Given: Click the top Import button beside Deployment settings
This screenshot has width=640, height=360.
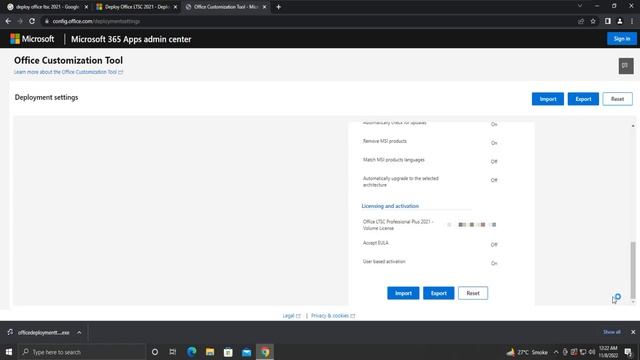Looking at the screenshot, I should [x=548, y=99].
